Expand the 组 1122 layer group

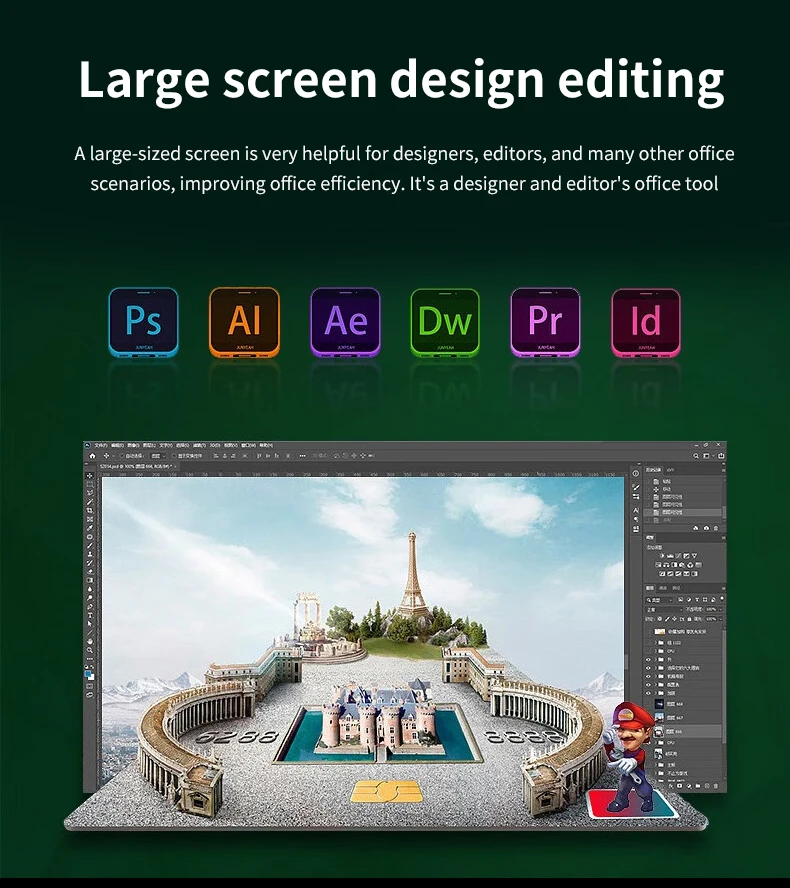pyautogui.click(x=656, y=643)
